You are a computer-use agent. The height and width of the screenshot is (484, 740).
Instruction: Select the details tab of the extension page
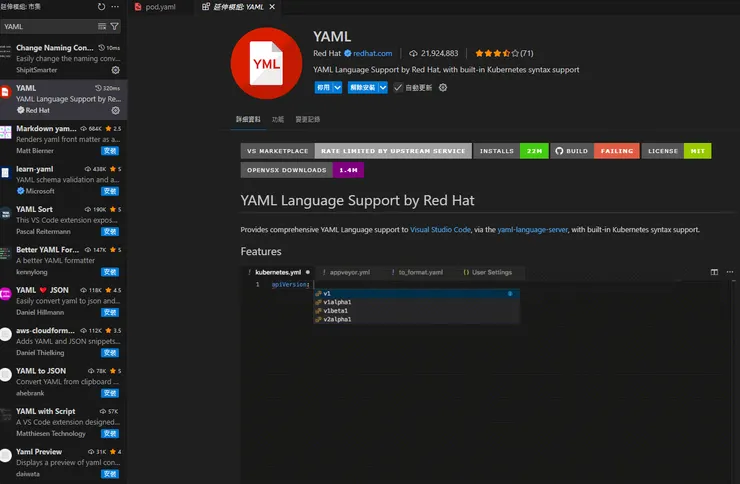coord(248,119)
